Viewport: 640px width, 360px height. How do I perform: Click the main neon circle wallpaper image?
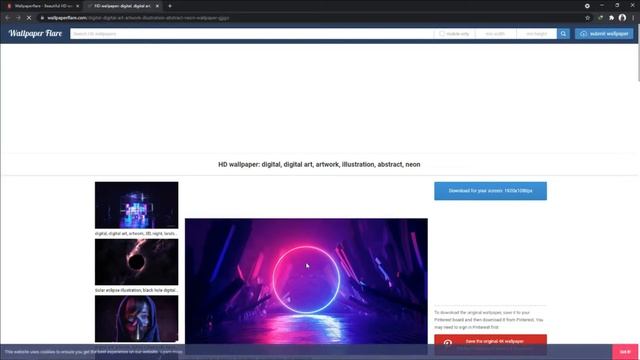pos(306,282)
